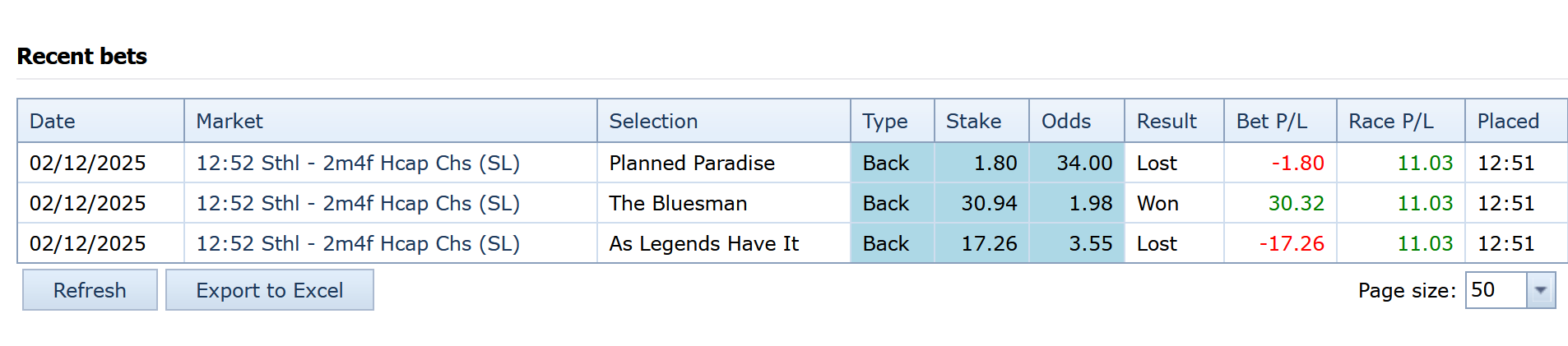Image resolution: width=1568 pixels, height=346 pixels.
Task: Open the Page size dropdown arrow
Action: pyautogui.click(x=1540, y=290)
